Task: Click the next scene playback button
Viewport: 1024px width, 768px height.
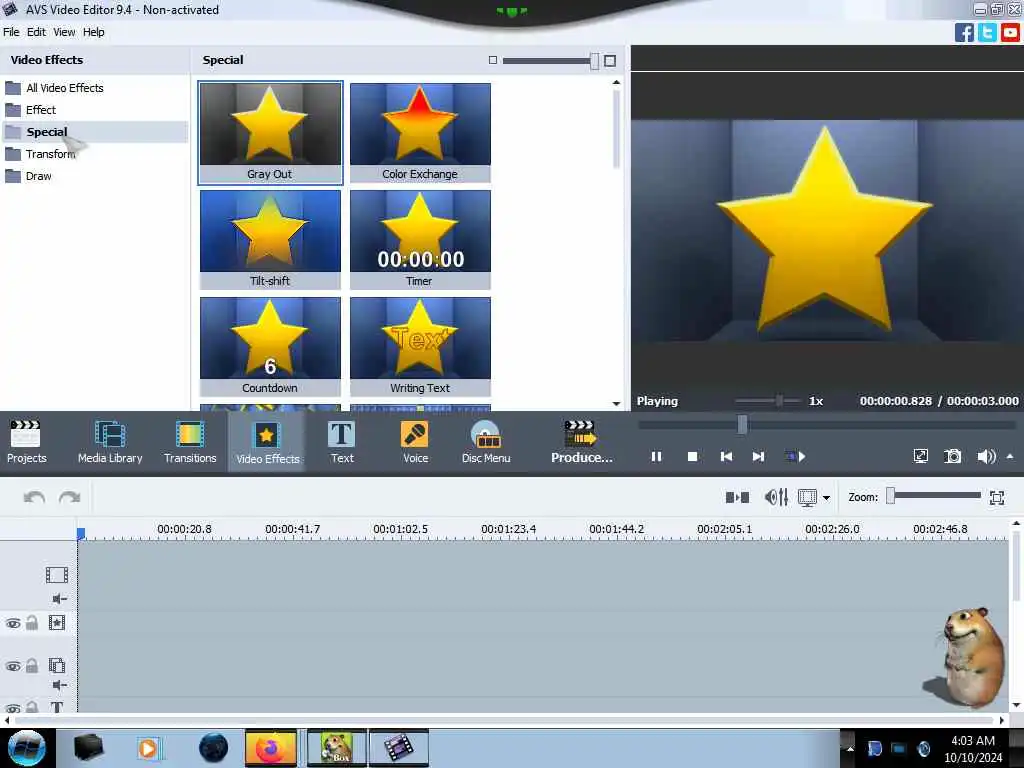Action: (795, 456)
